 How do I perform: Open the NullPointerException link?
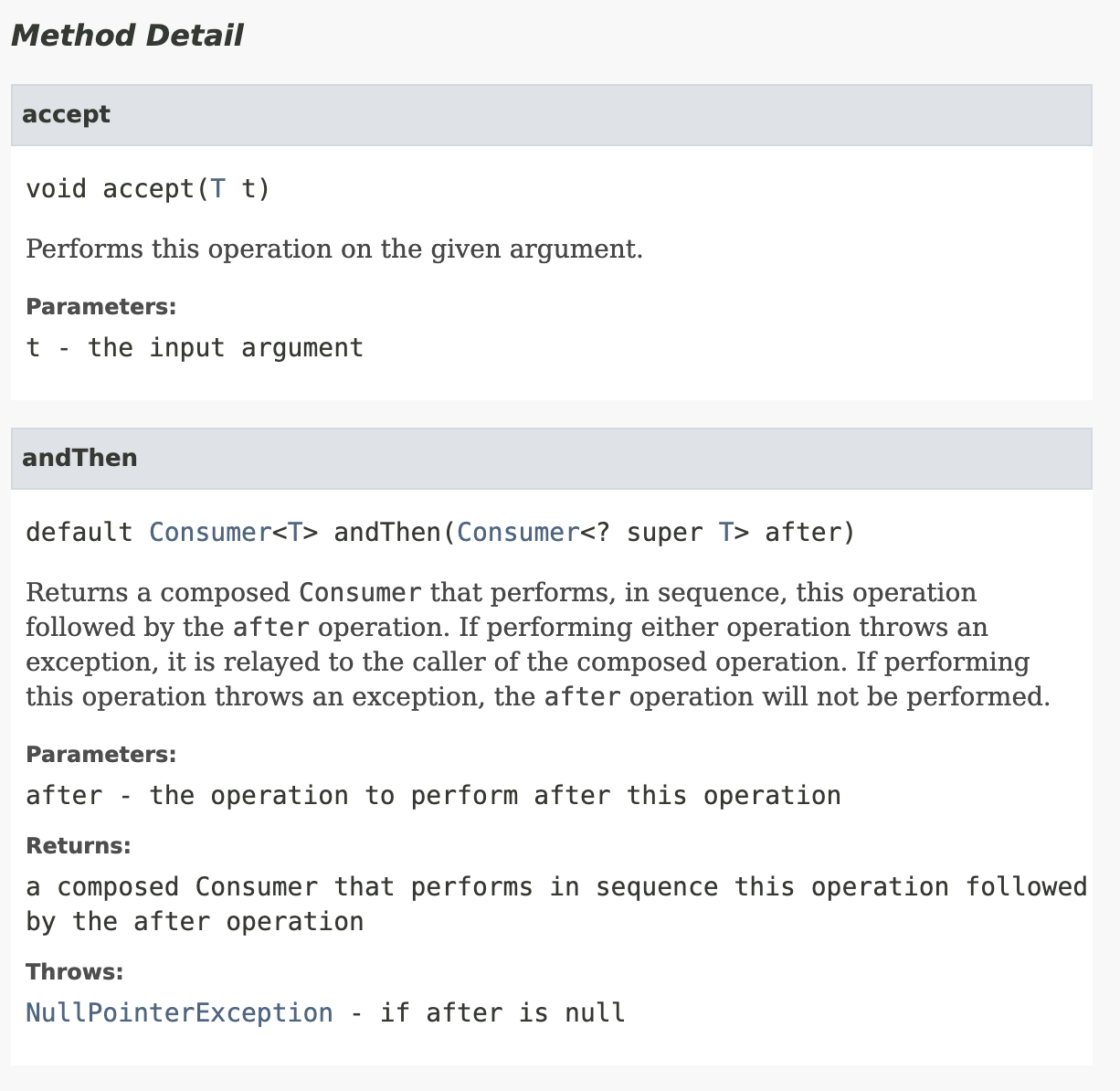[x=179, y=1012]
